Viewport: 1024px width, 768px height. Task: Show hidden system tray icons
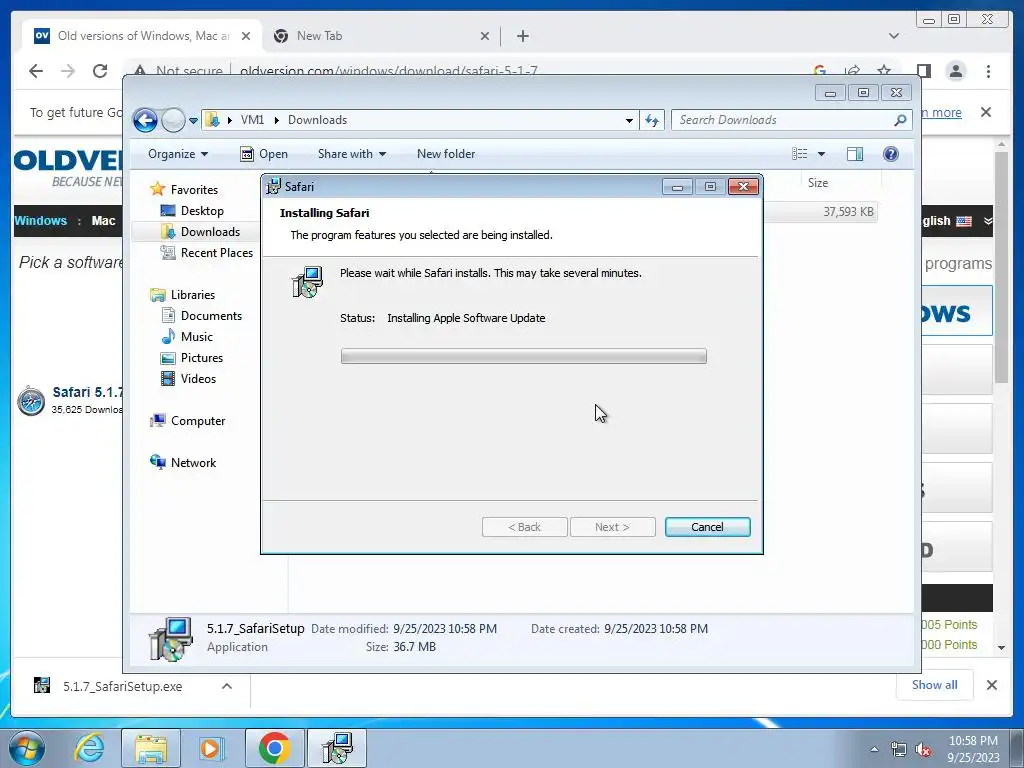click(x=874, y=749)
